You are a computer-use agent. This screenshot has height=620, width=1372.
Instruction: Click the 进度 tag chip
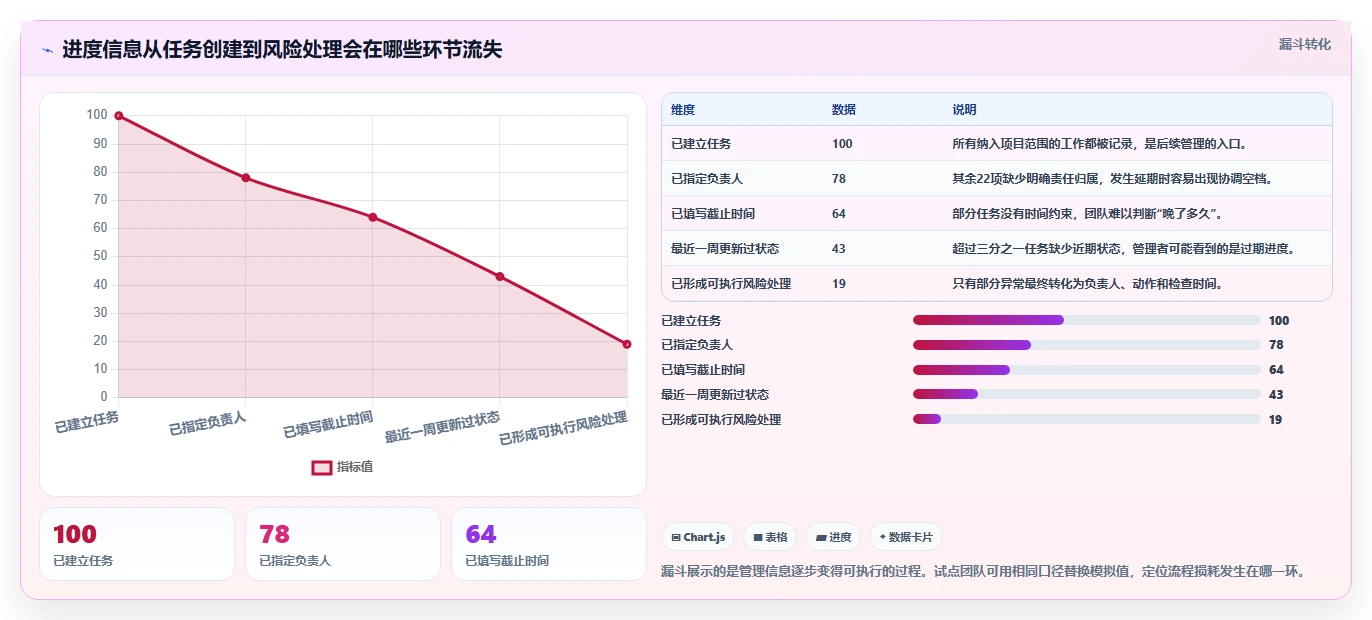(834, 537)
